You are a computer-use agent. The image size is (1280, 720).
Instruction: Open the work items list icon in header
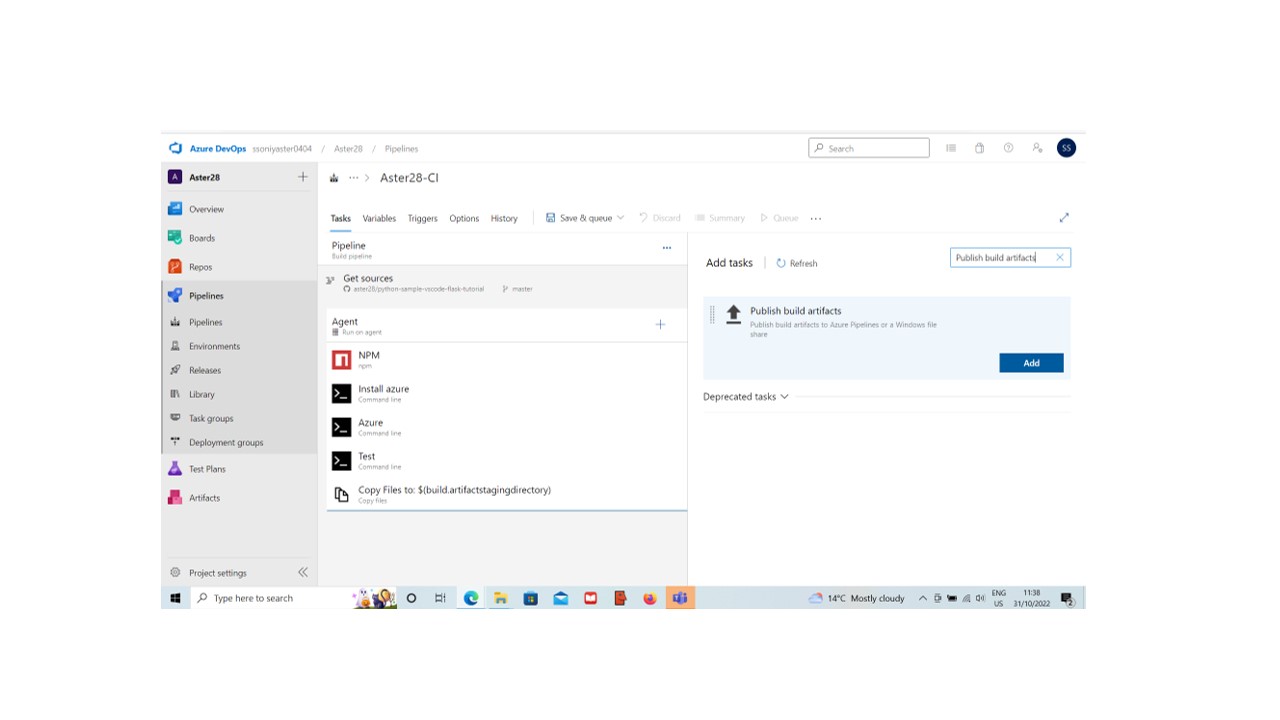(x=951, y=148)
